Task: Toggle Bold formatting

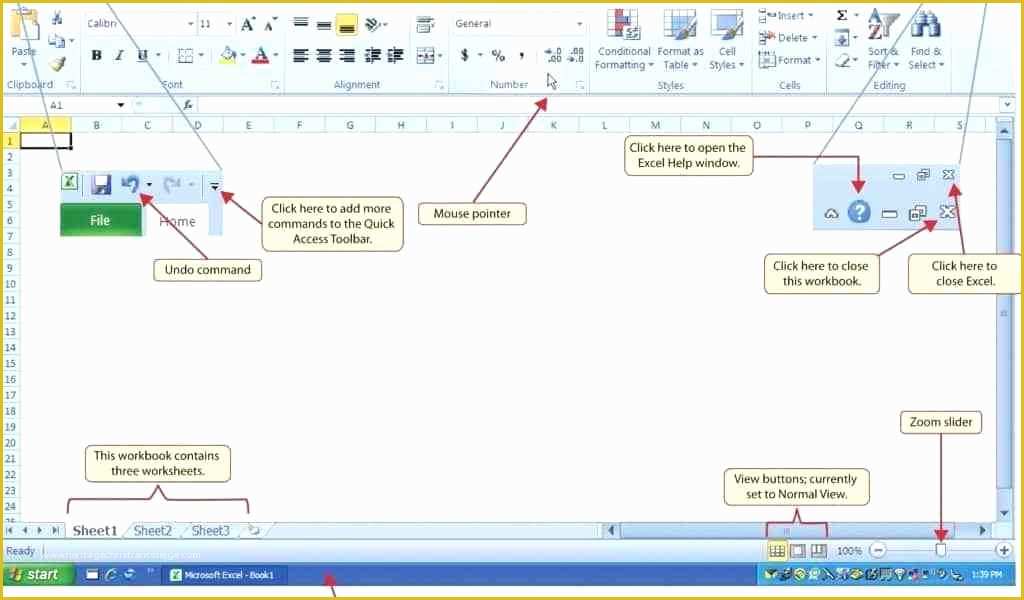Action: (97, 55)
